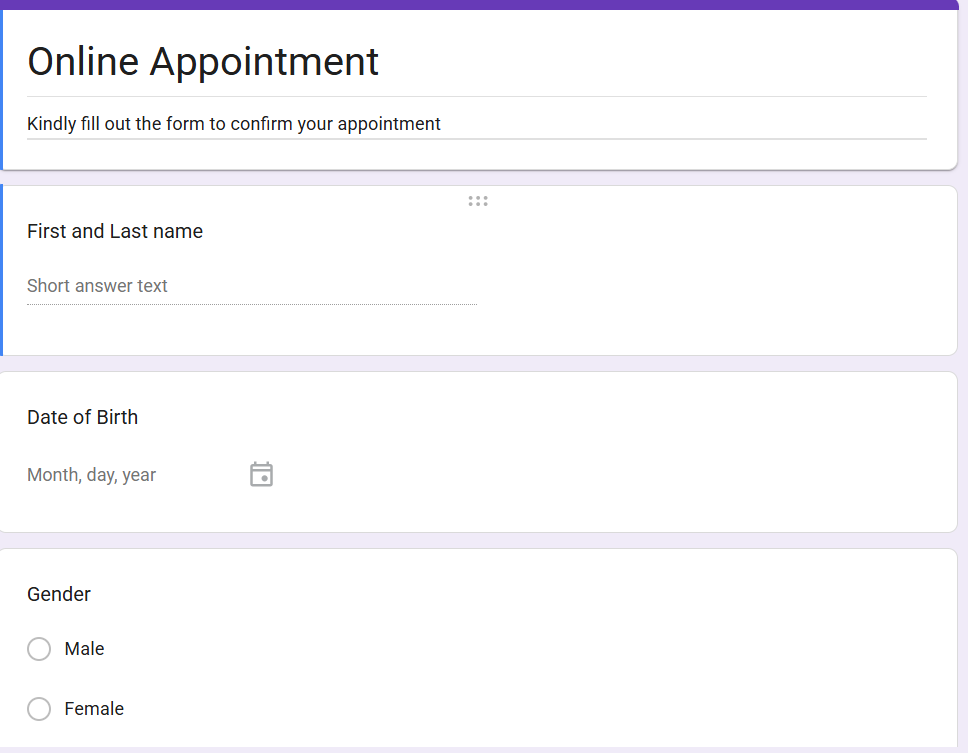Click the drag handle above First and Last name

[478, 201]
